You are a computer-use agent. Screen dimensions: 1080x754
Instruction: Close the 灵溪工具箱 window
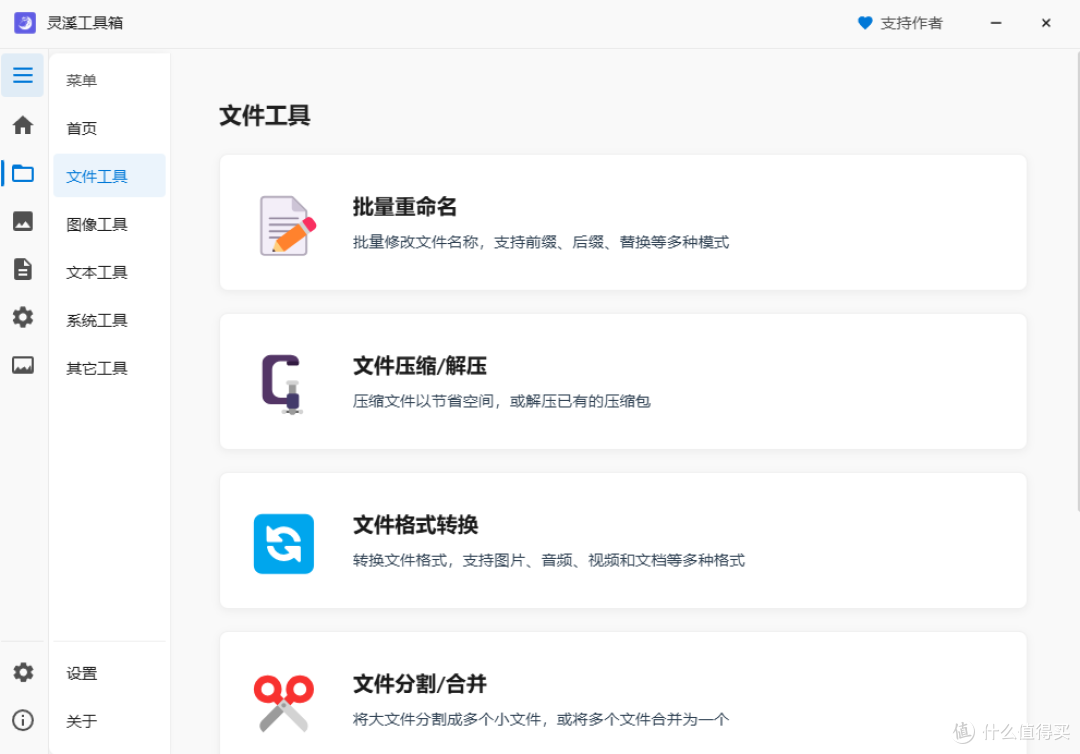[1046, 23]
